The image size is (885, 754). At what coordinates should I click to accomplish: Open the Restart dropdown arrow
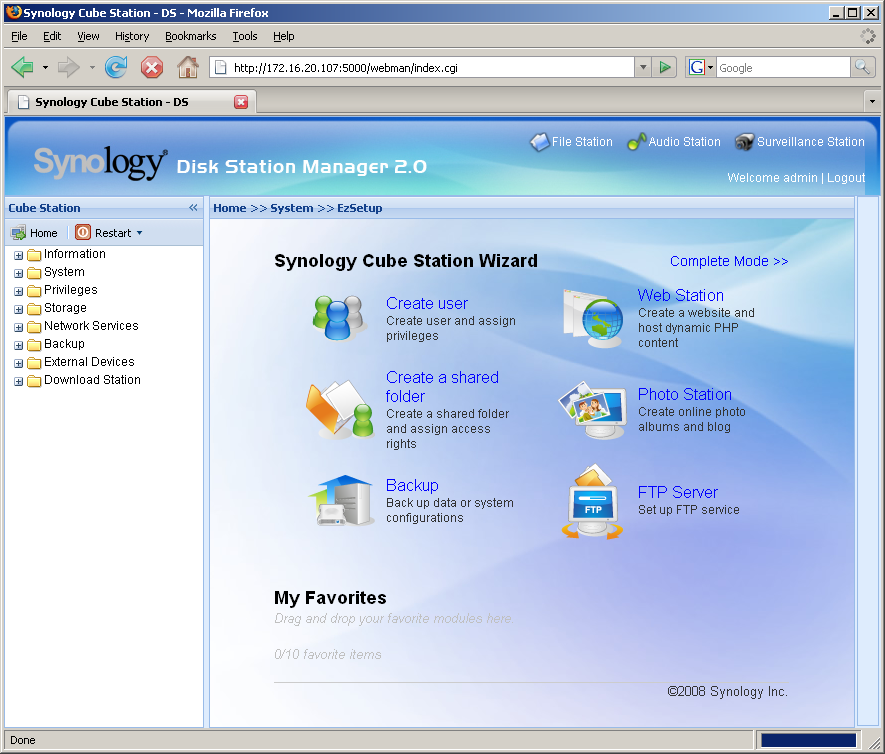[x=139, y=233]
